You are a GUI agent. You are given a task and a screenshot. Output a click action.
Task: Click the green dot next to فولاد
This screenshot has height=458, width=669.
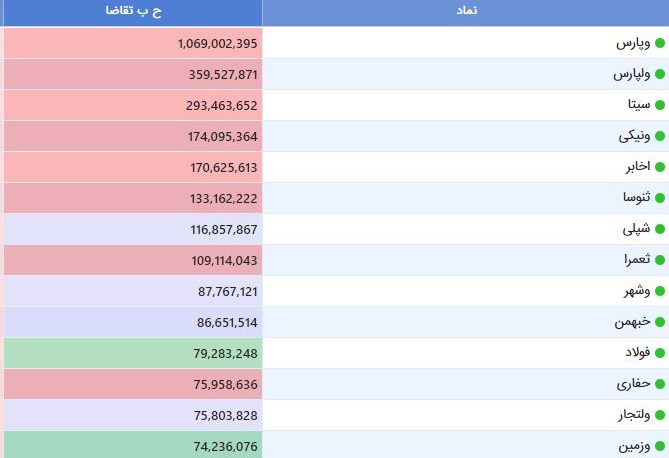(x=660, y=353)
